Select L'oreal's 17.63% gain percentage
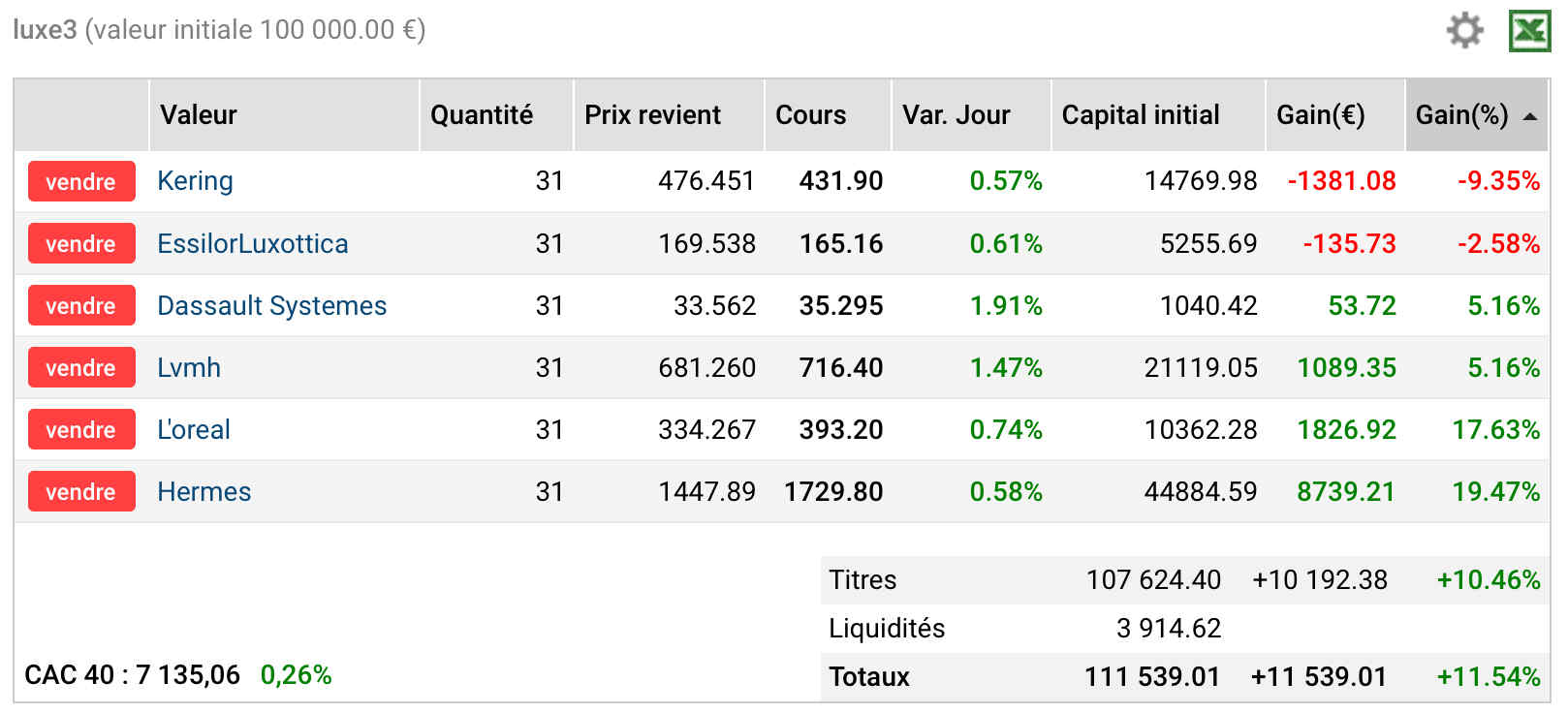 (1495, 429)
